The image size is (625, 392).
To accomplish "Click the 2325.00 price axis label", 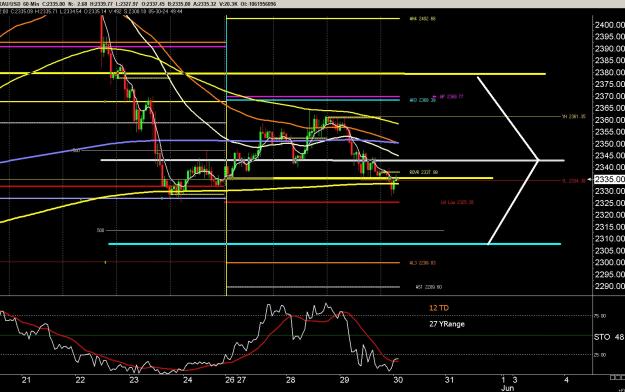I will point(609,203).
